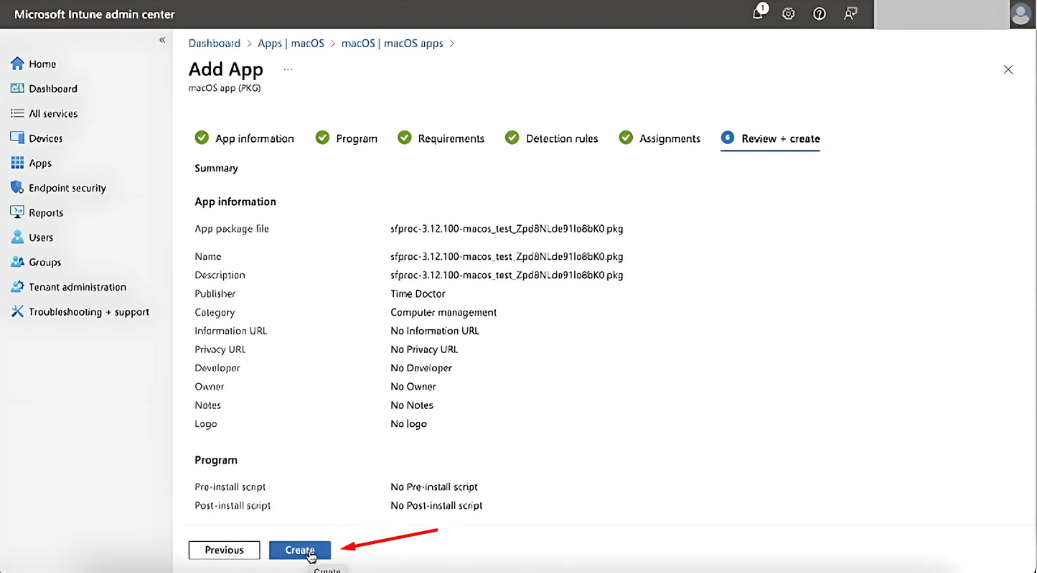Screen dimensions: 1037x573
Task: Open the settings gear icon
Action: [788, 14]
